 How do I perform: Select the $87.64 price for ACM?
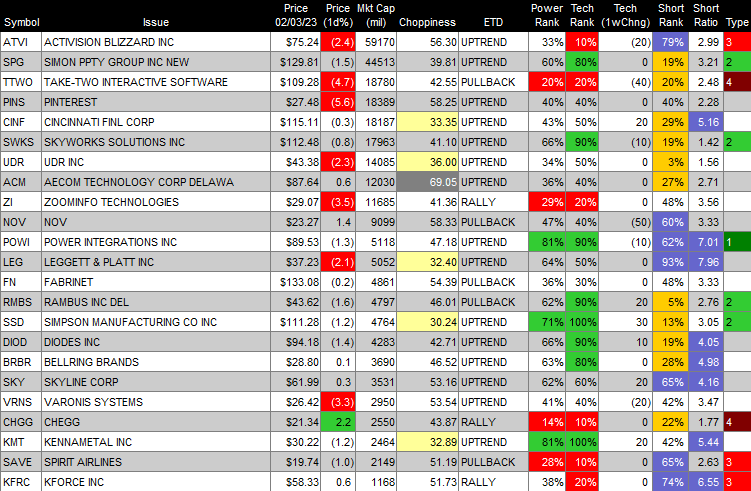pyautogui.click(x=295, y=183)
